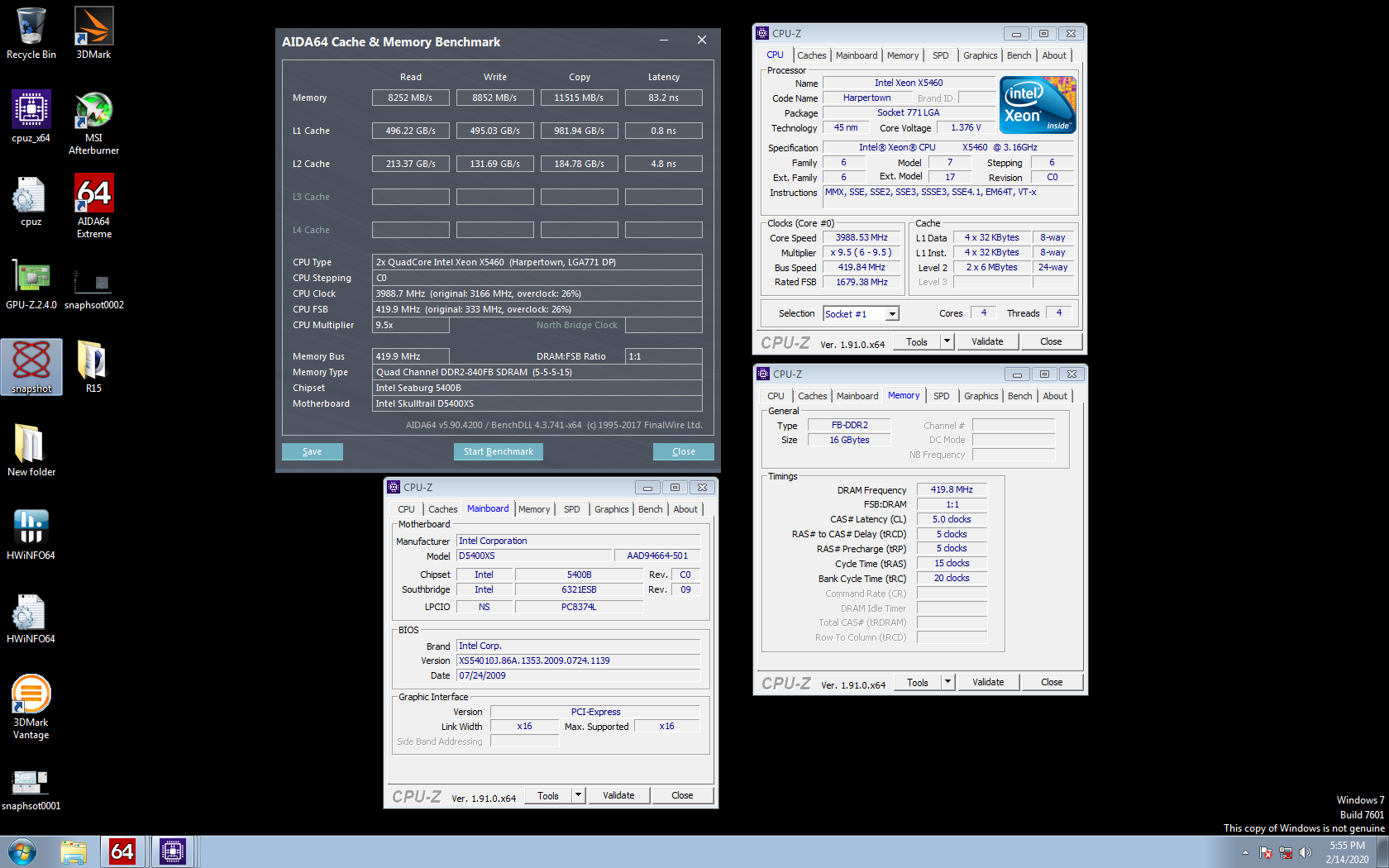Viewport: 1389px width, 868px height.
Task: Click Memory Read value 8252 MB/s
Action: 411,98
